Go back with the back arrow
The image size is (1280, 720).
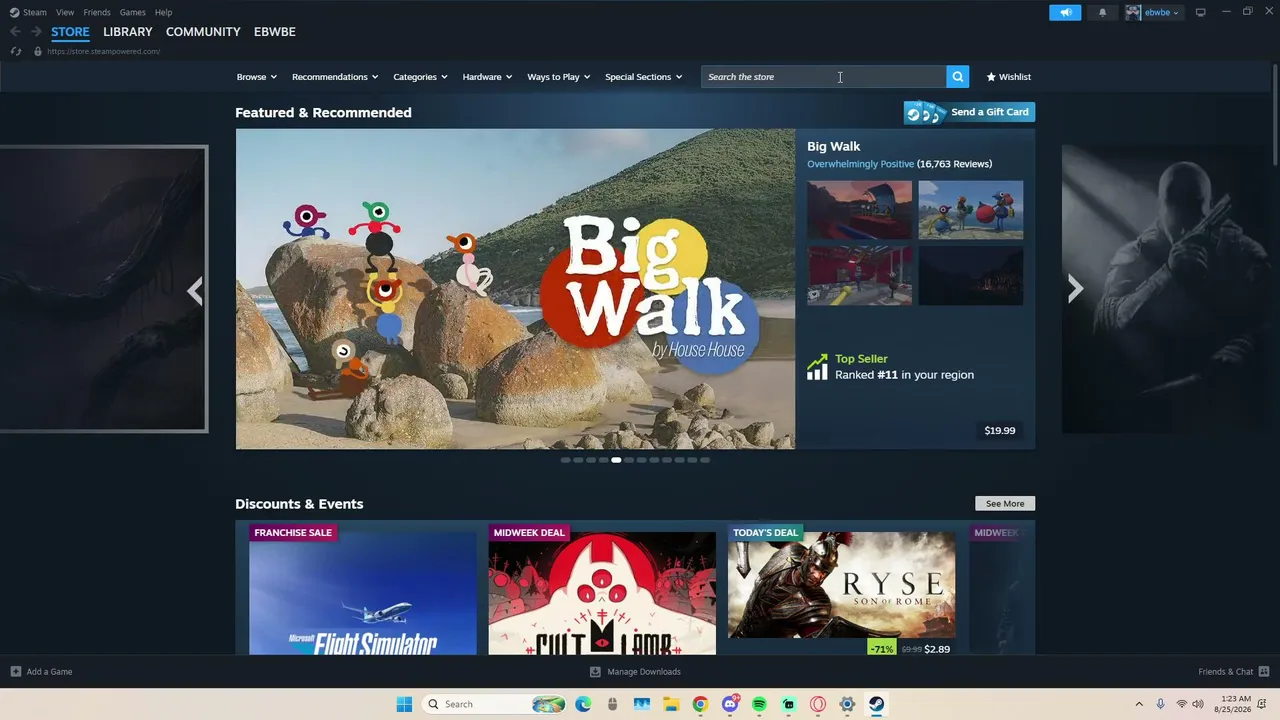[15, 32]
